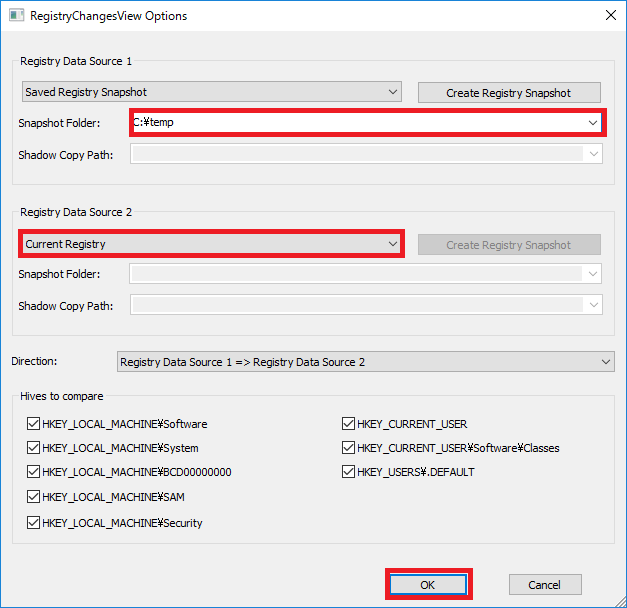Image resolution: width=627 pixels, height=608 pixels.
Task: Click Create Registry Snapshot for Source 1
Action: coord(509,92)
